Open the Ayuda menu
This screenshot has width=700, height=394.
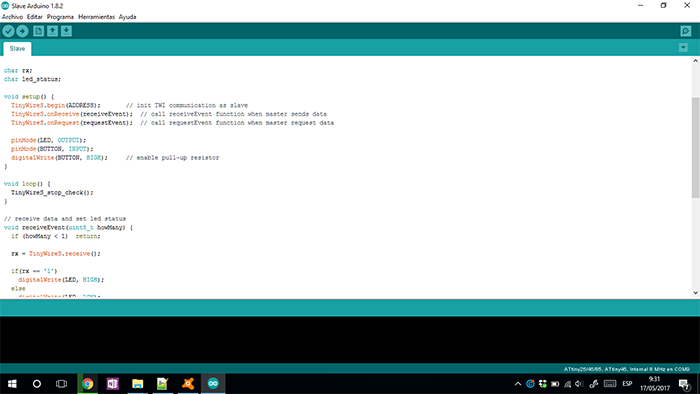point(128,17)
